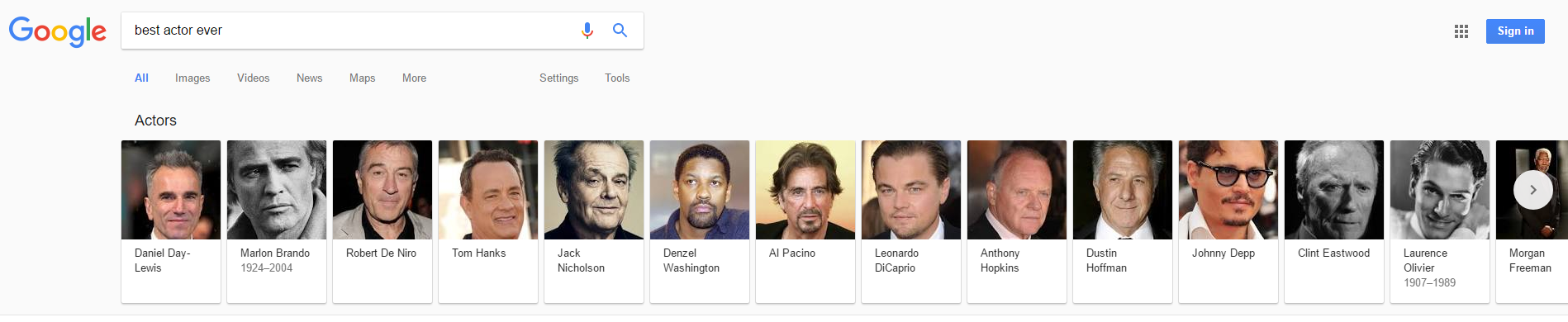Open the Tools options
1568x322 pixels.
point(617,78)
